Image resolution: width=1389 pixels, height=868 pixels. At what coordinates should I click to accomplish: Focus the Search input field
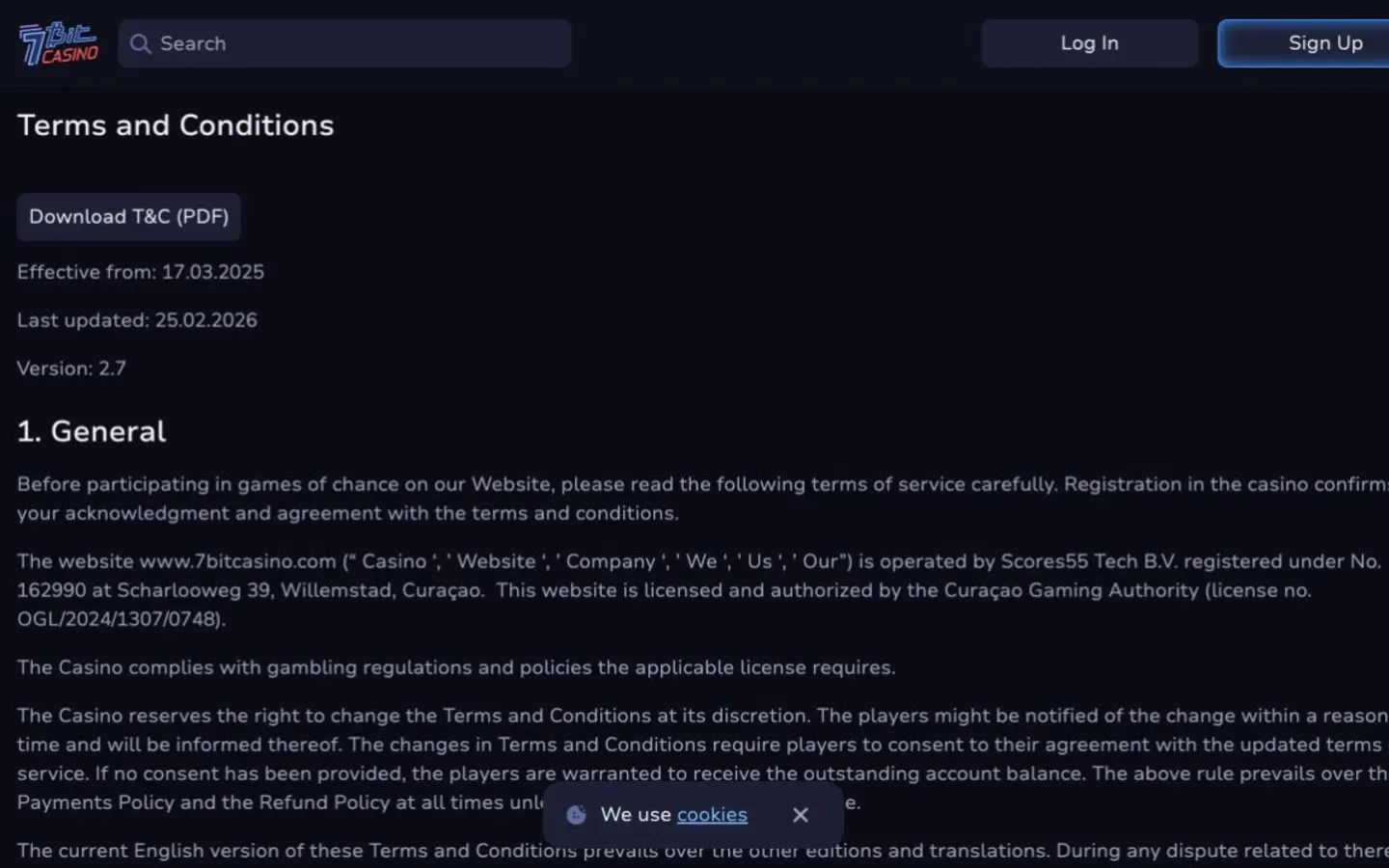[x=344, y=43]
